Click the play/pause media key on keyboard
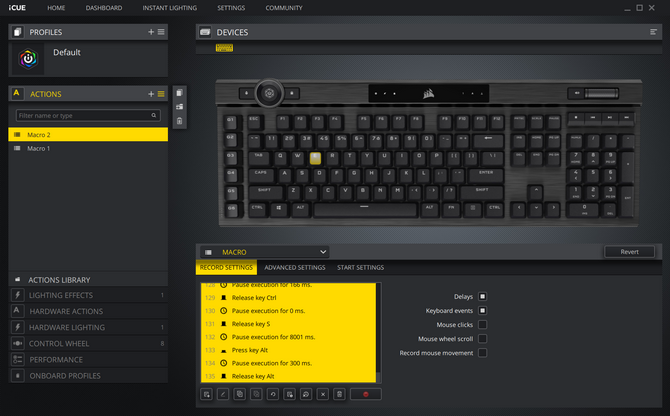 click(610, 117)
